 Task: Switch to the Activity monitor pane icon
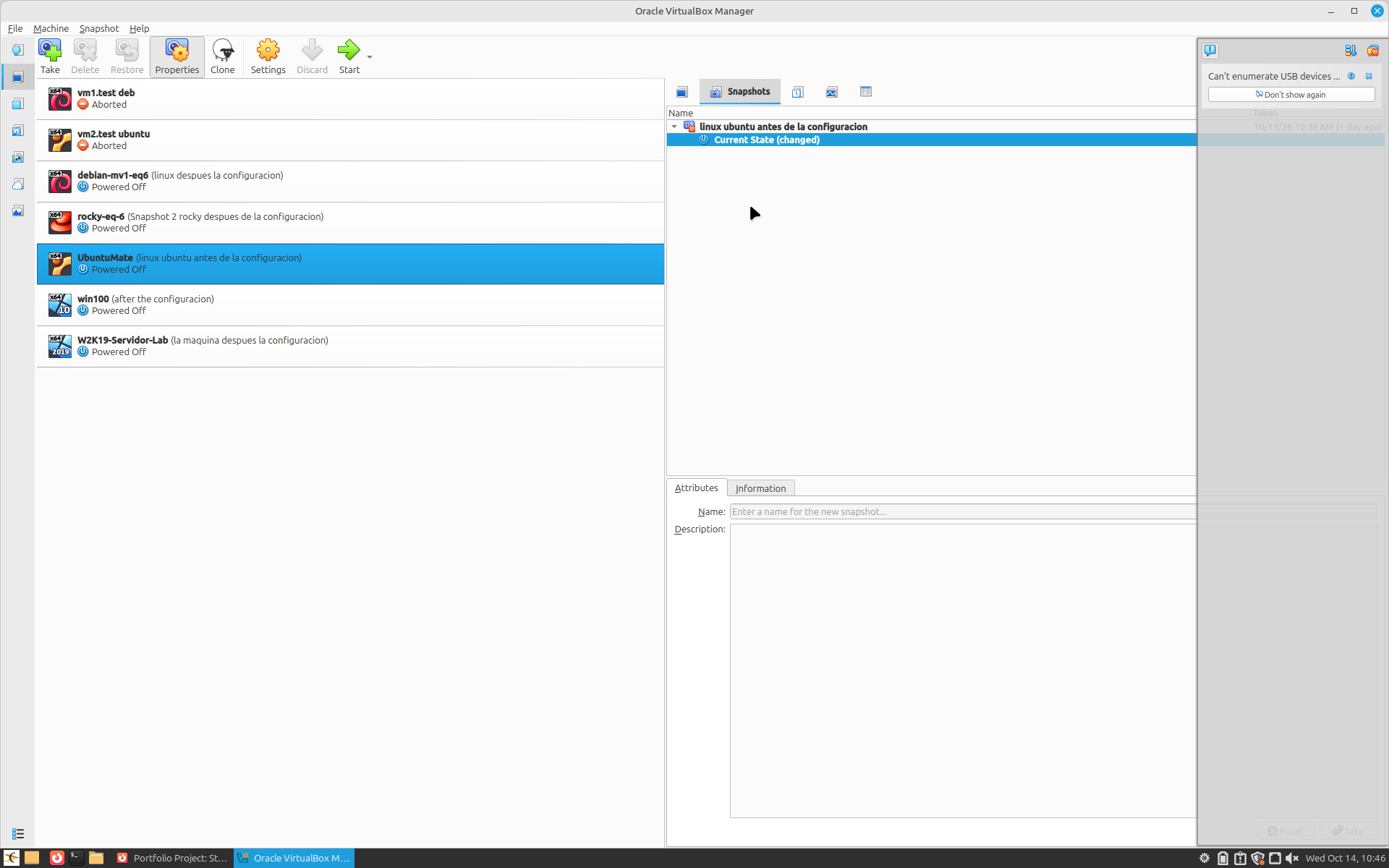point(831,92)
